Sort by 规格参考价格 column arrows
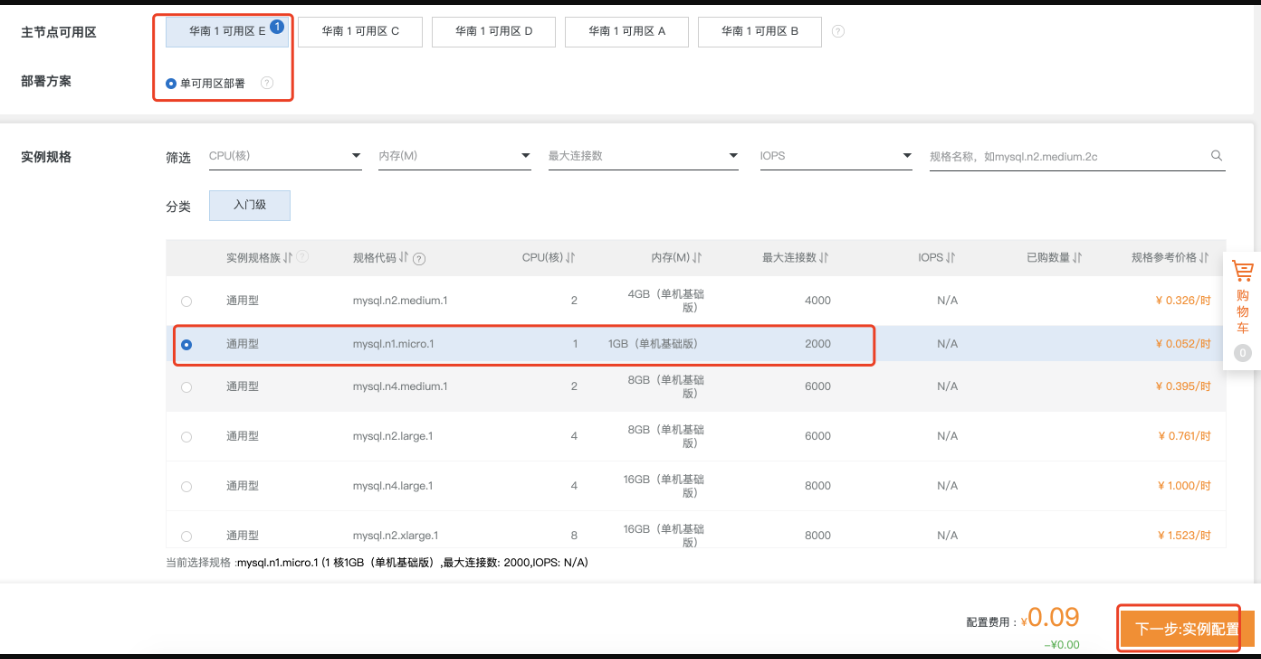Screen dimensions: 1261x659 [1205, 258]
